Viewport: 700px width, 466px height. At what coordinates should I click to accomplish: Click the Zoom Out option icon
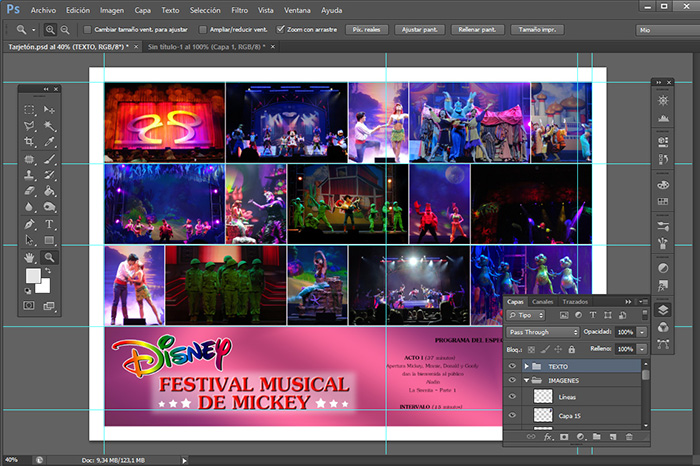tap(65, 30)
